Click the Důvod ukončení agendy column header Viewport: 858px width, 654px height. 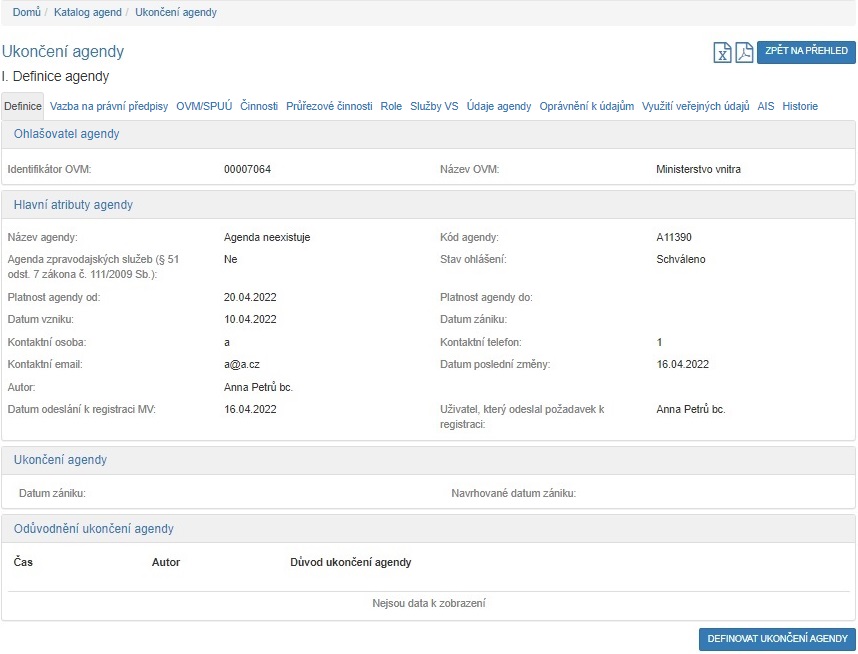coord(350,562)
